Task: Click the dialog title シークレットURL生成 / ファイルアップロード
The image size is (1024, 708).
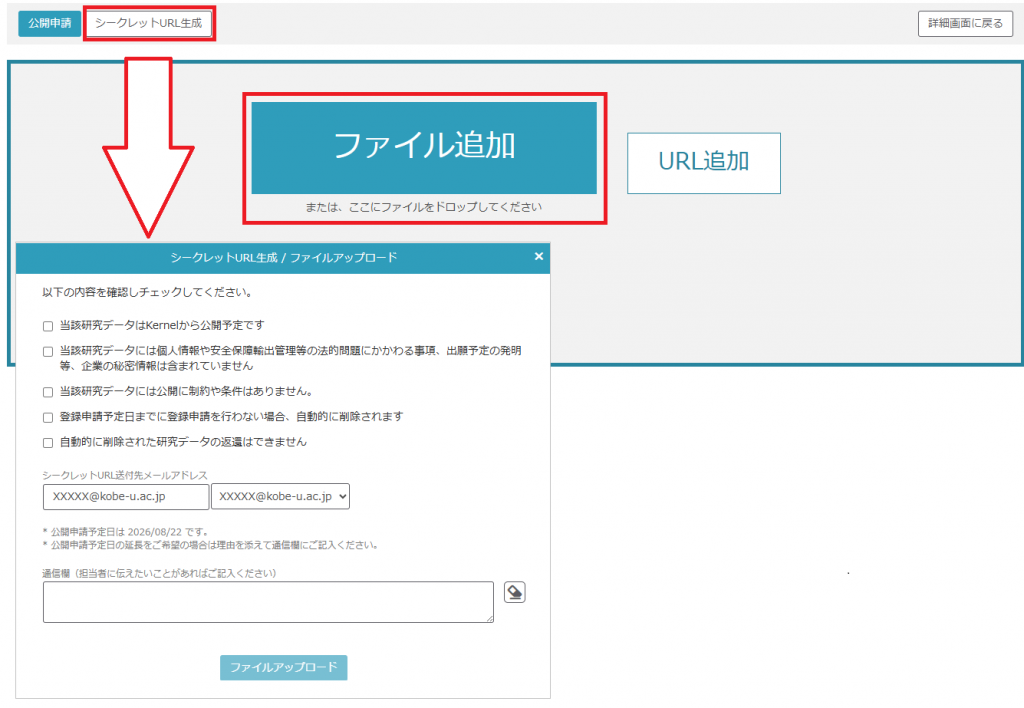Action: coord(283,257)
